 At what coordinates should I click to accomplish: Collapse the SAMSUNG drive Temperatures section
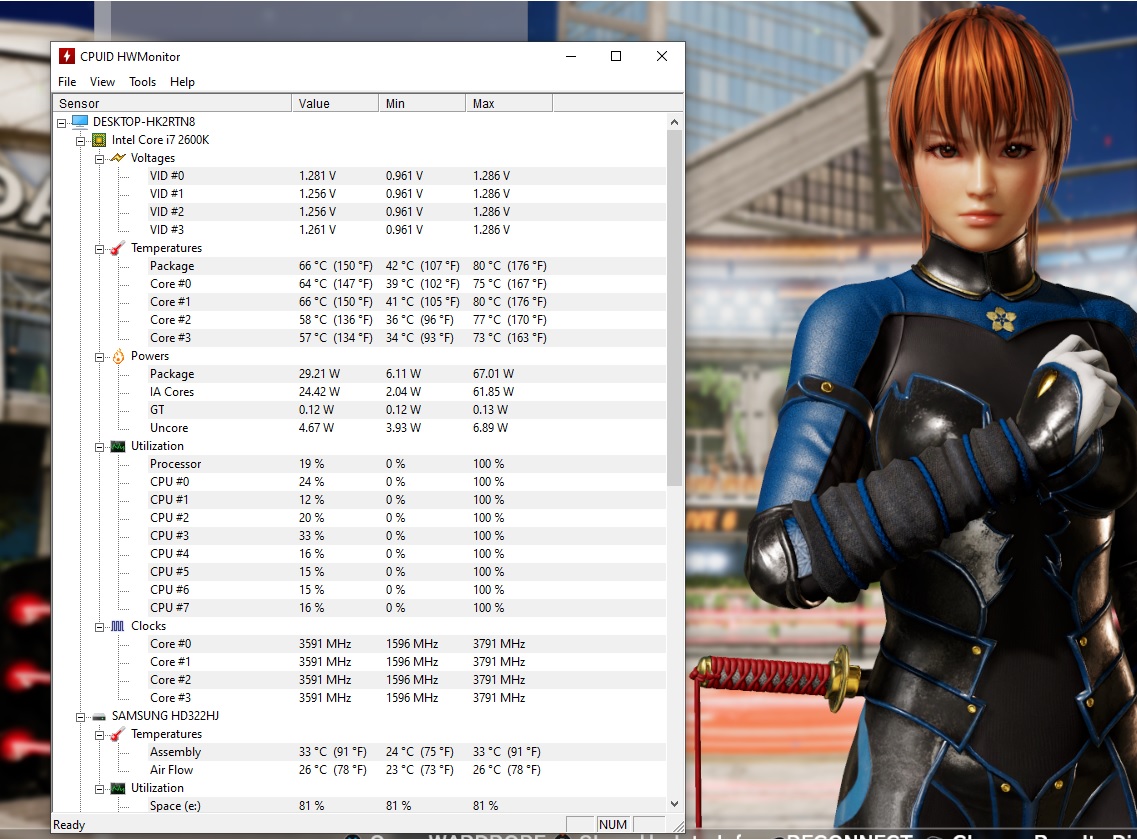(99, 735)
